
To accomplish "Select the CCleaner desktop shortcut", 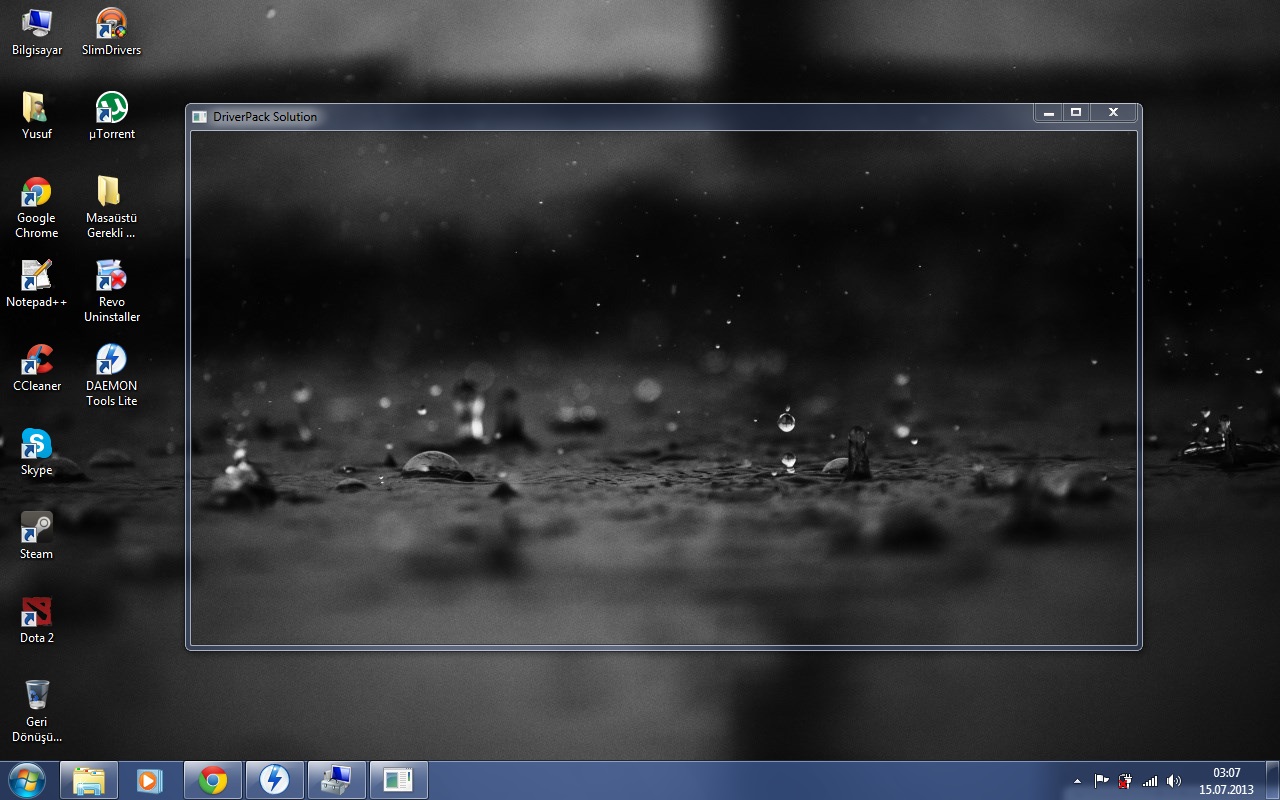I will tap(37, 368).
